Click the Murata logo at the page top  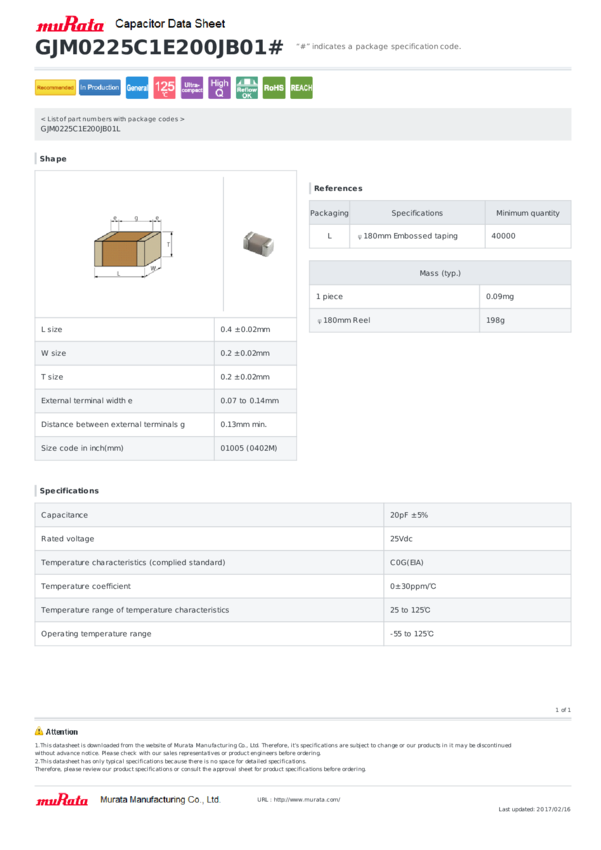(x=69, y=24)
